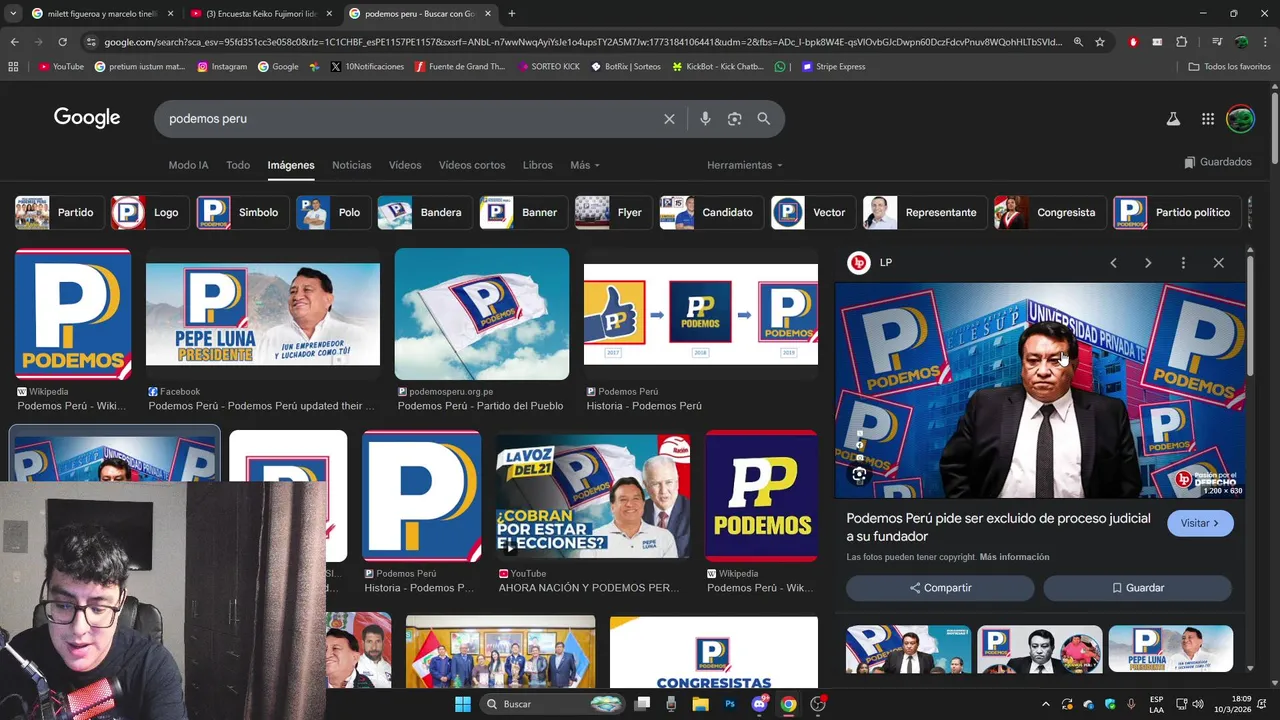Open the YouTube bookmark
This screenshot has width=1280, height=720.
tap(61, 67)
